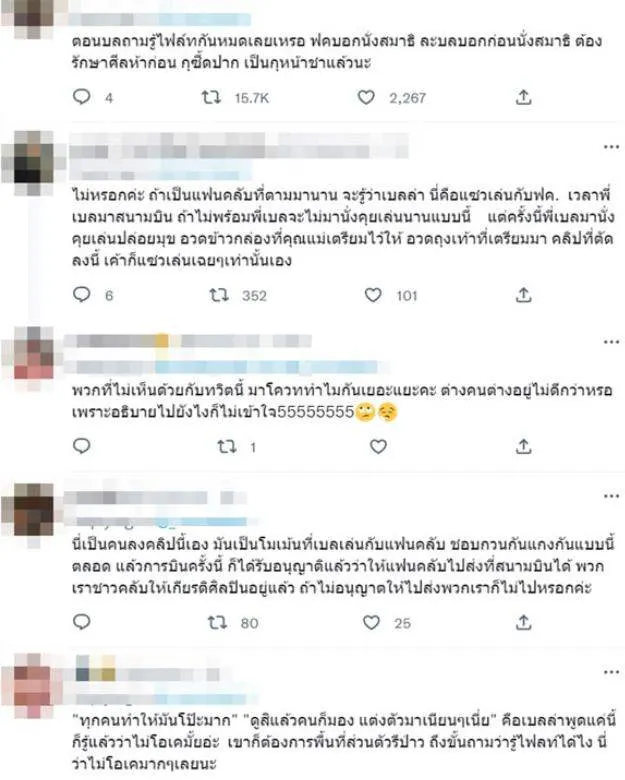This screenshot has height=780, width=625.
Task: Open more options on fourth tweet
Action: tap(612, 496)
